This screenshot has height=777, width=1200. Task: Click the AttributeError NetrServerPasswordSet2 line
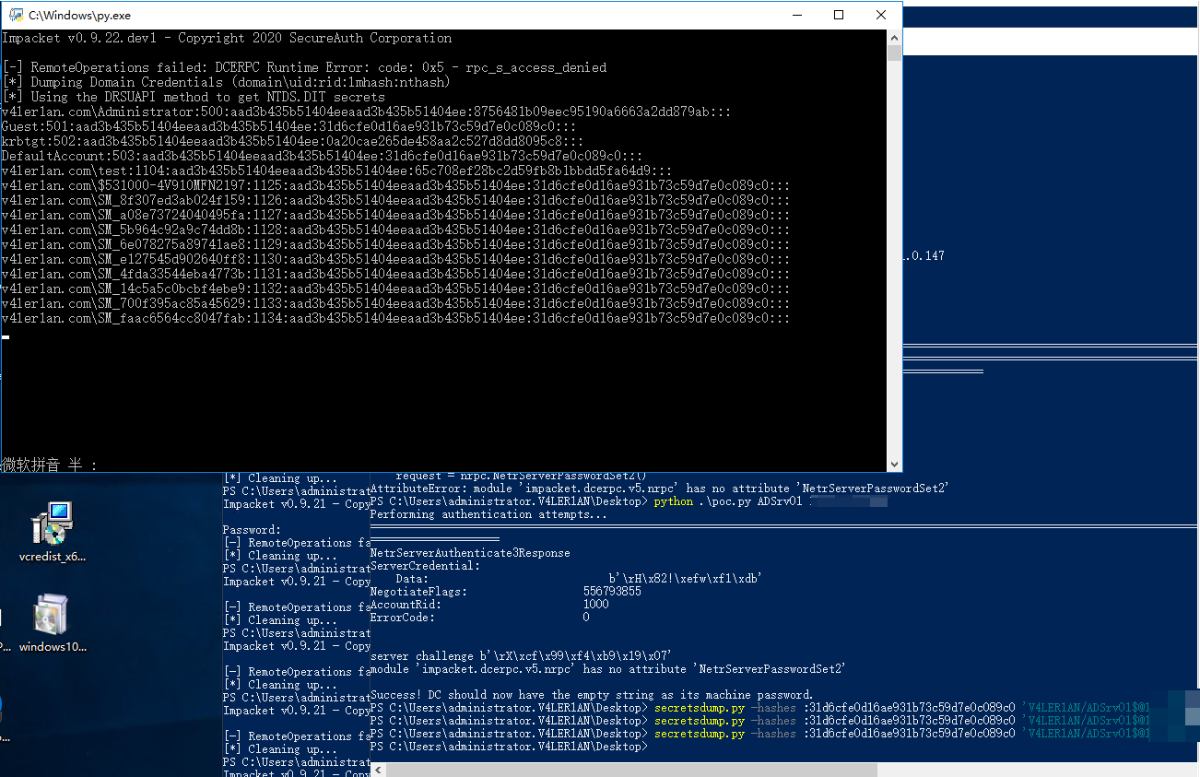(x=660, y=488)
